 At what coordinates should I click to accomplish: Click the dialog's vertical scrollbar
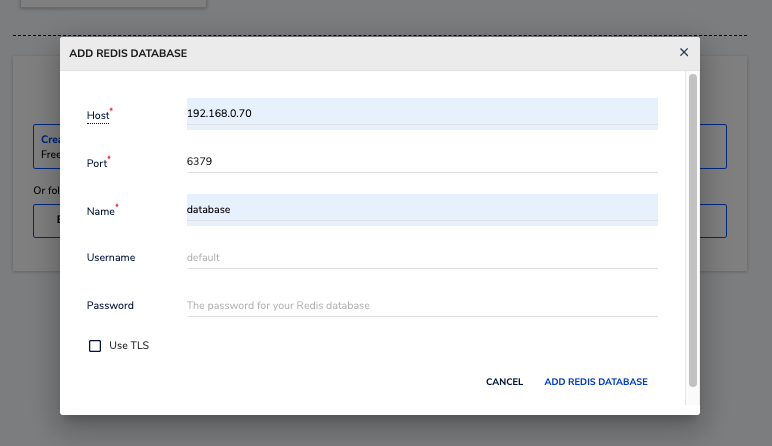point(692,230)
